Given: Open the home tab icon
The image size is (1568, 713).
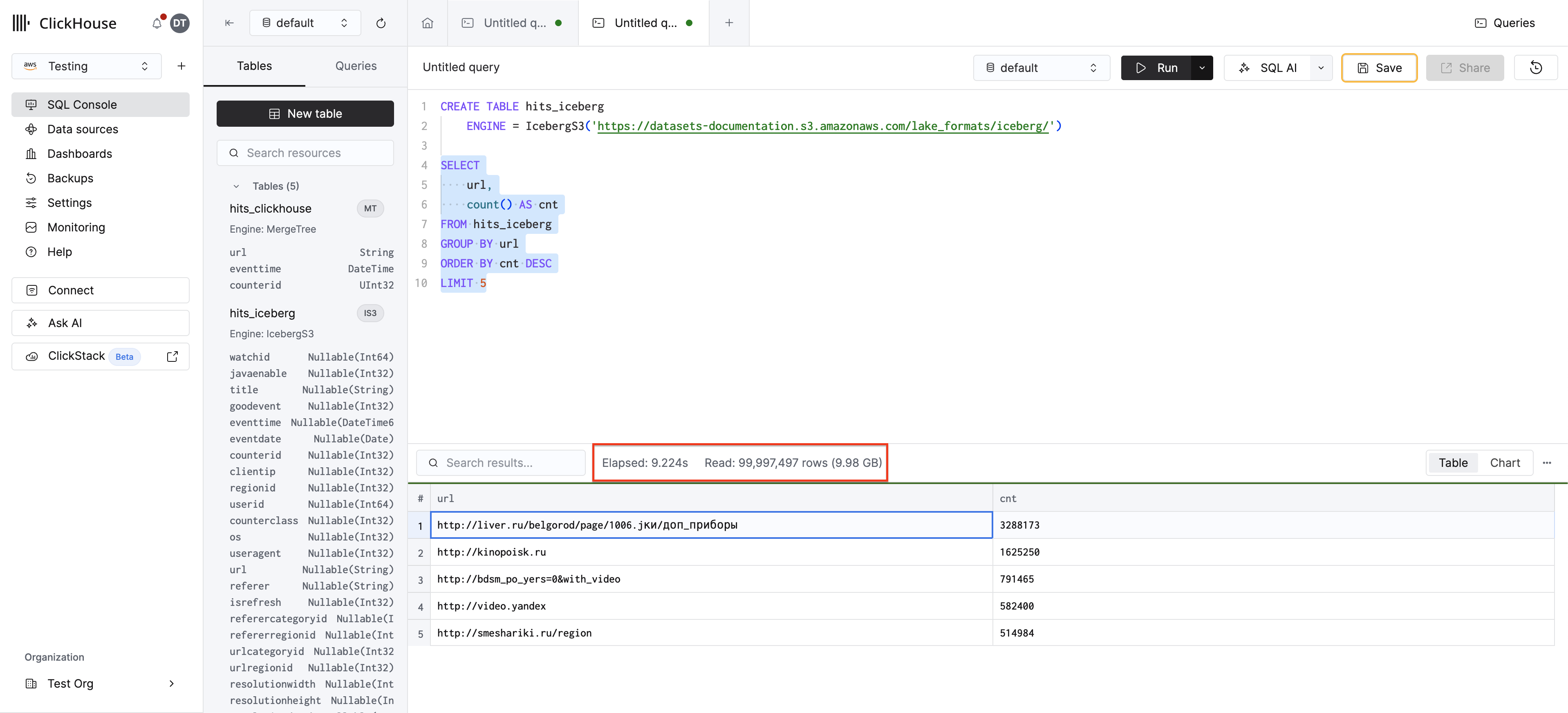Looking at the screenshot, I should (427, 23).
